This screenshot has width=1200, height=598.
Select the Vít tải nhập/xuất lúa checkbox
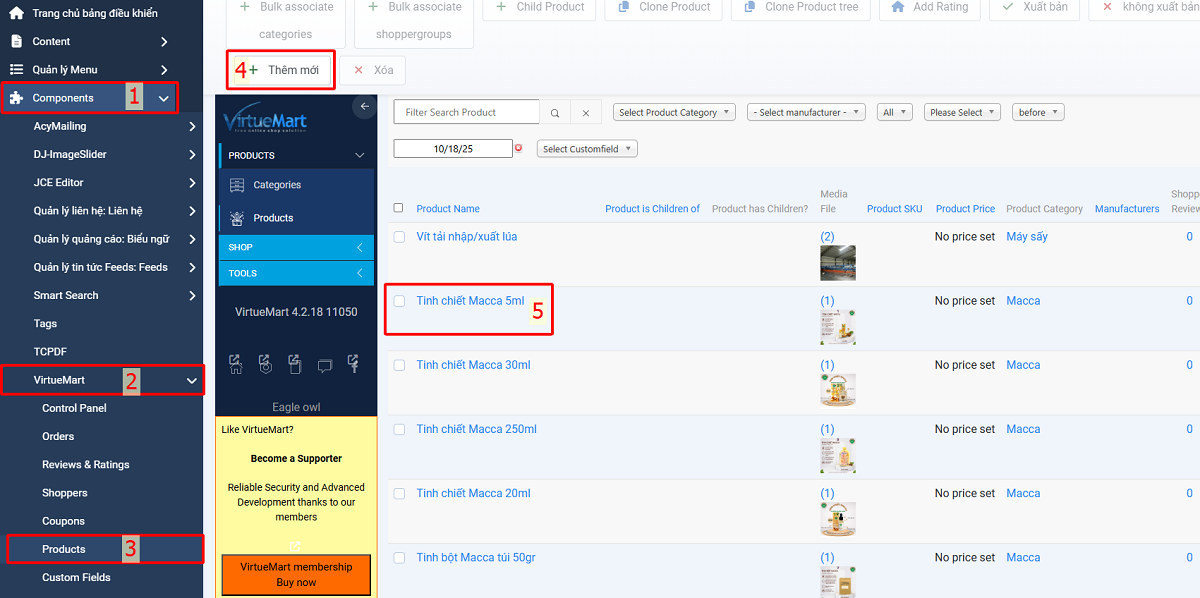399,237
